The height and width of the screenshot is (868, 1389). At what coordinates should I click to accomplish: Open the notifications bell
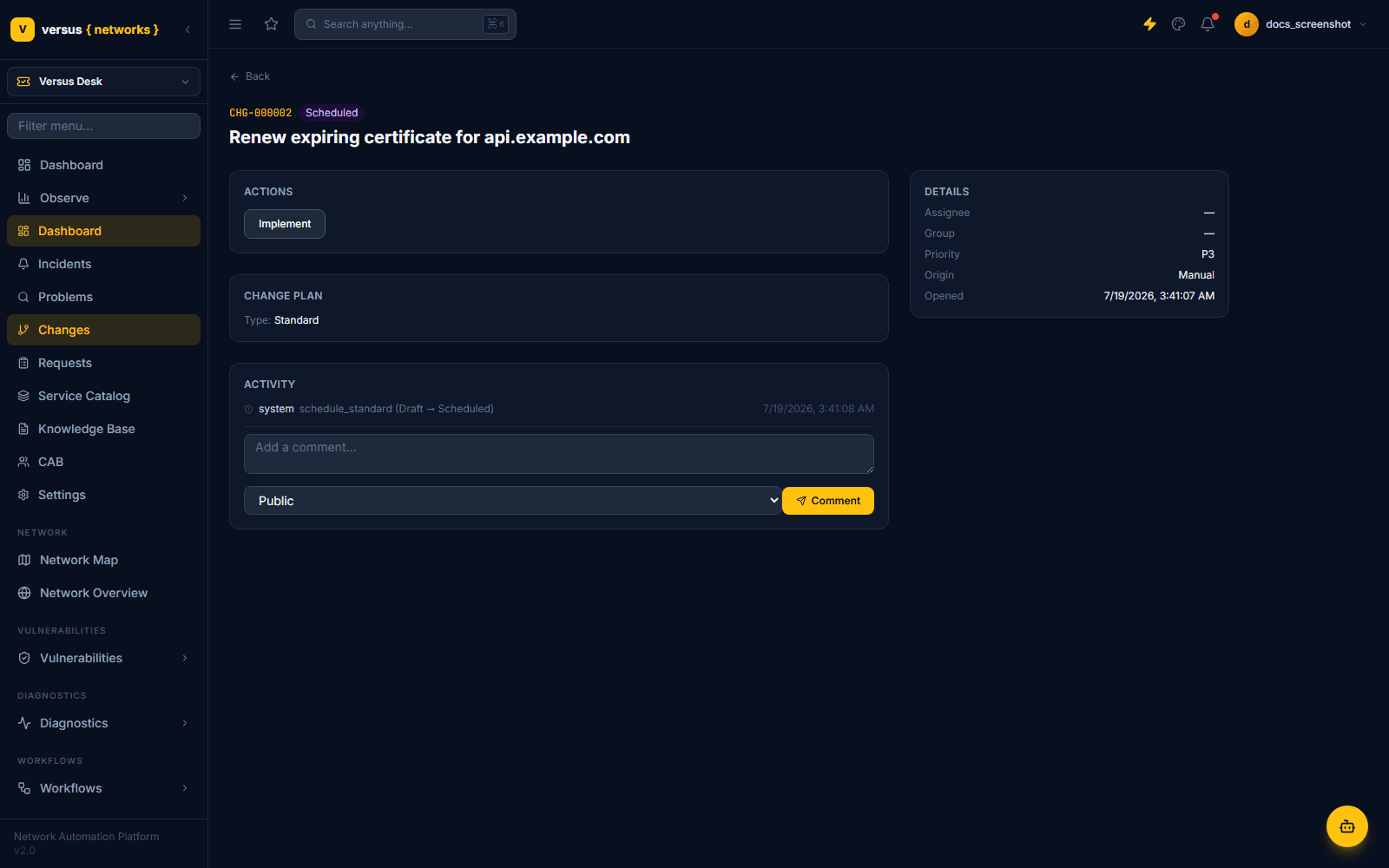click(x=1208, y=24)
